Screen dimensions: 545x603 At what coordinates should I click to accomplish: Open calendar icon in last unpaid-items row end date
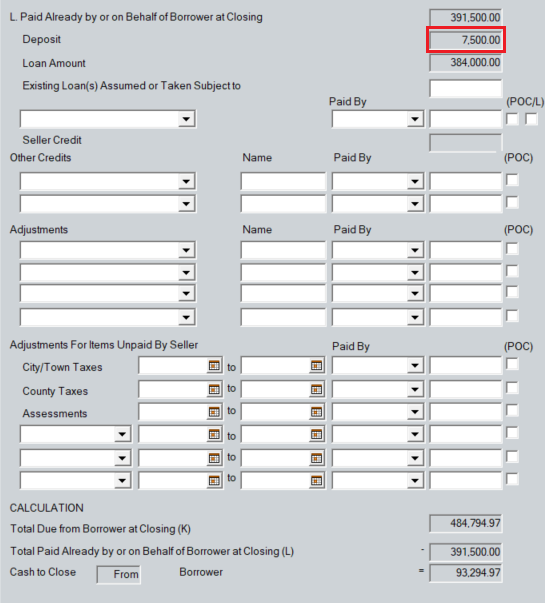point(316,480)
